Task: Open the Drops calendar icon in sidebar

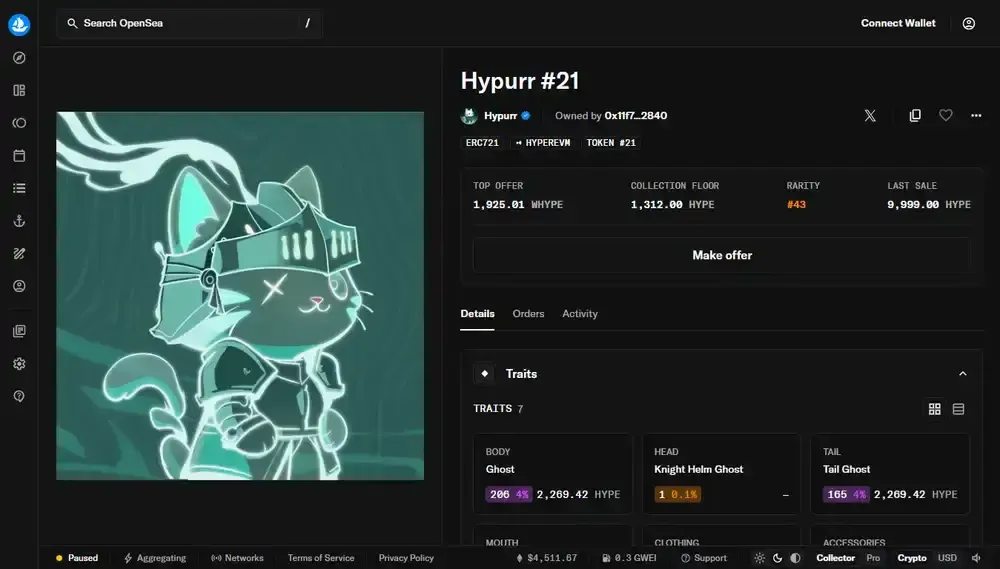Action: click(19, 156)
